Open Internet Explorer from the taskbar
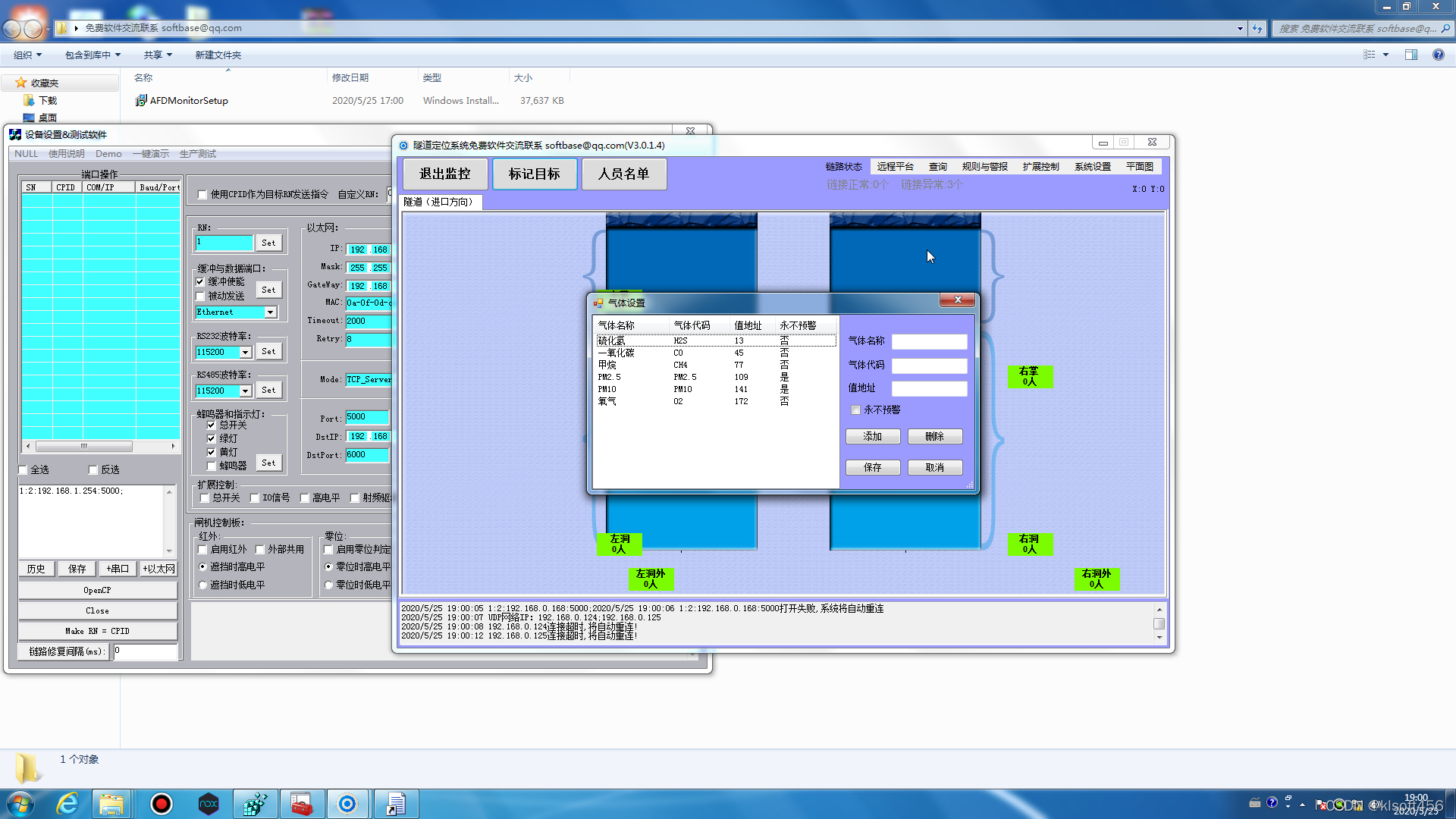The height and width of the screenshot is (819, 1456). tap(68, 804)
